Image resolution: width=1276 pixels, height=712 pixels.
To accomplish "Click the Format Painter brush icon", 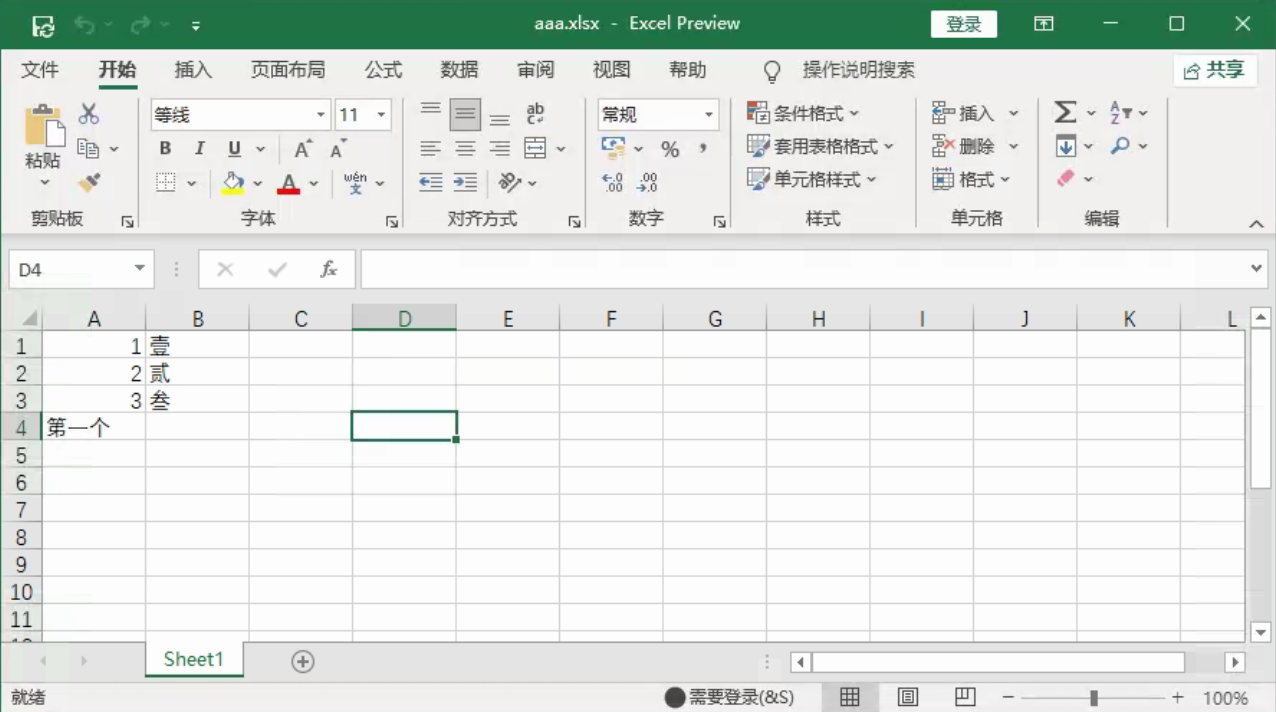I will coord(89,182).
